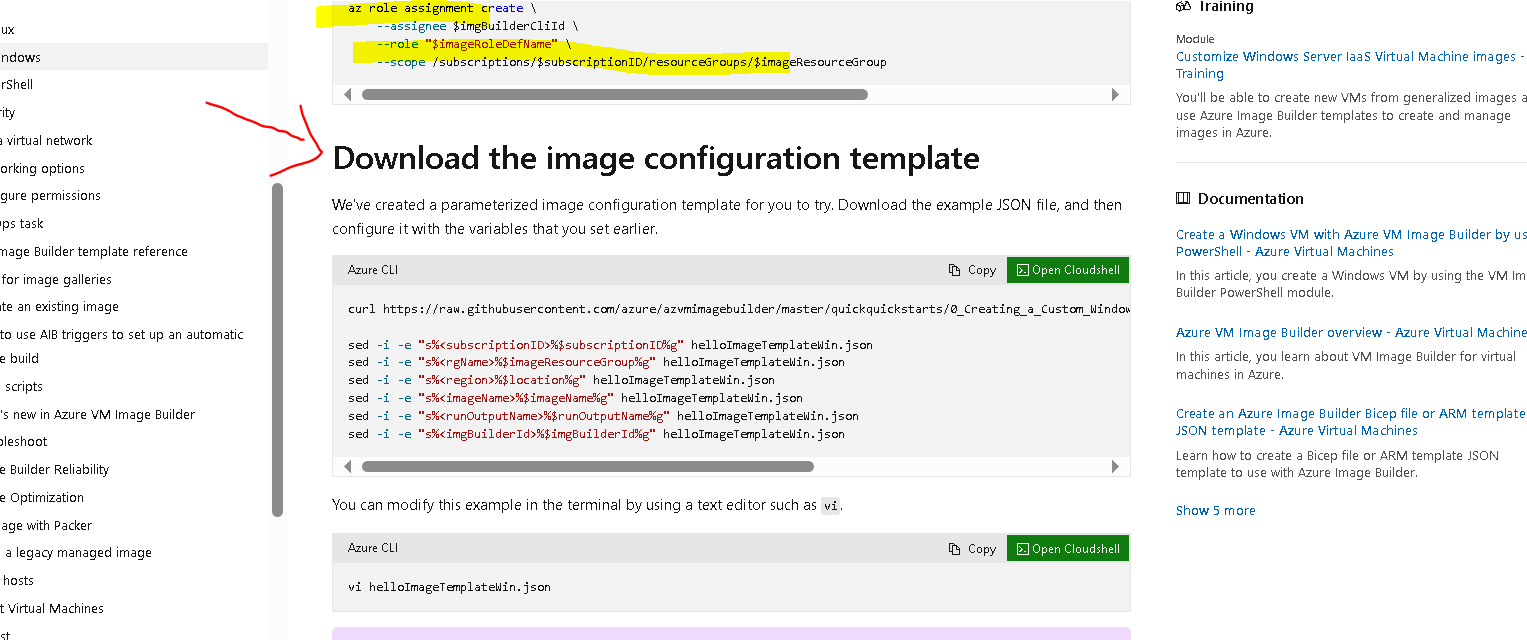This screenshot has width=1527, height=640.
Task: Select the highlighted 'ndows' sidebar item
Action: coord(134,57)
